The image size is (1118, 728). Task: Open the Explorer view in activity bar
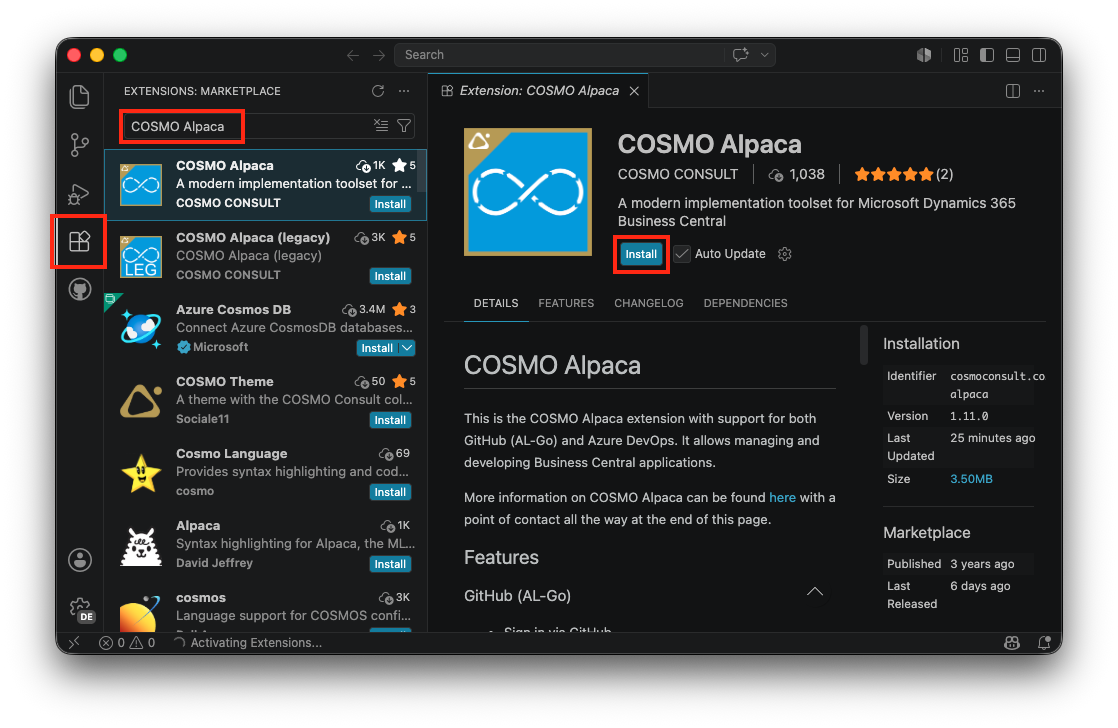(x=79, y=97)
